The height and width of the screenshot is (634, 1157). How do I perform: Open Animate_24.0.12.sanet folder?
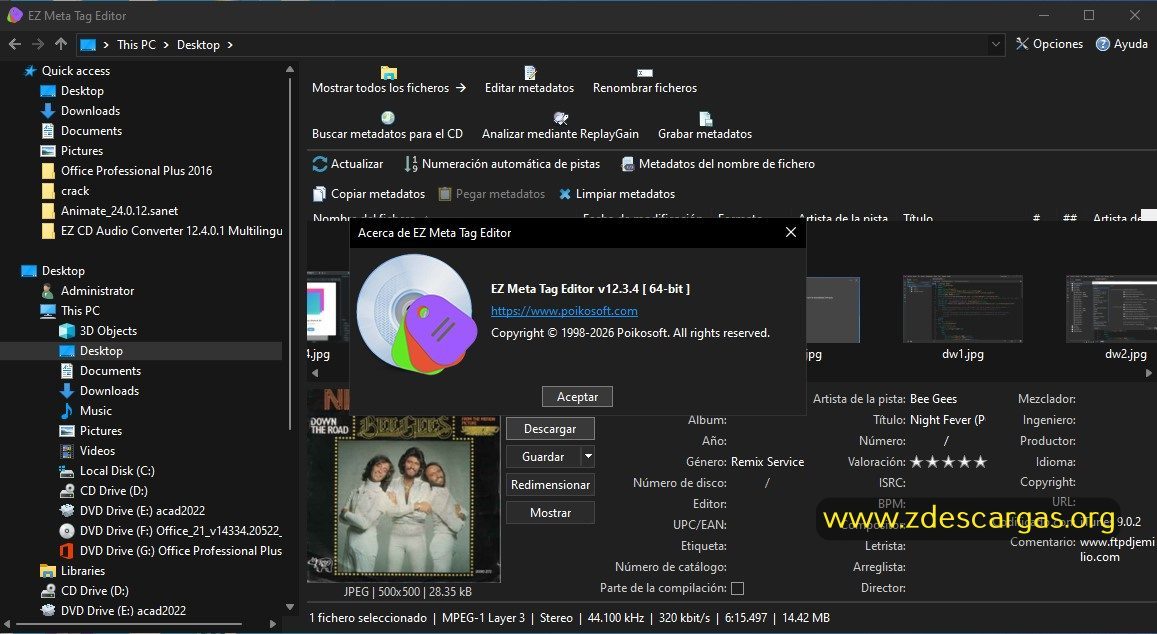click(x=119, y=210)
